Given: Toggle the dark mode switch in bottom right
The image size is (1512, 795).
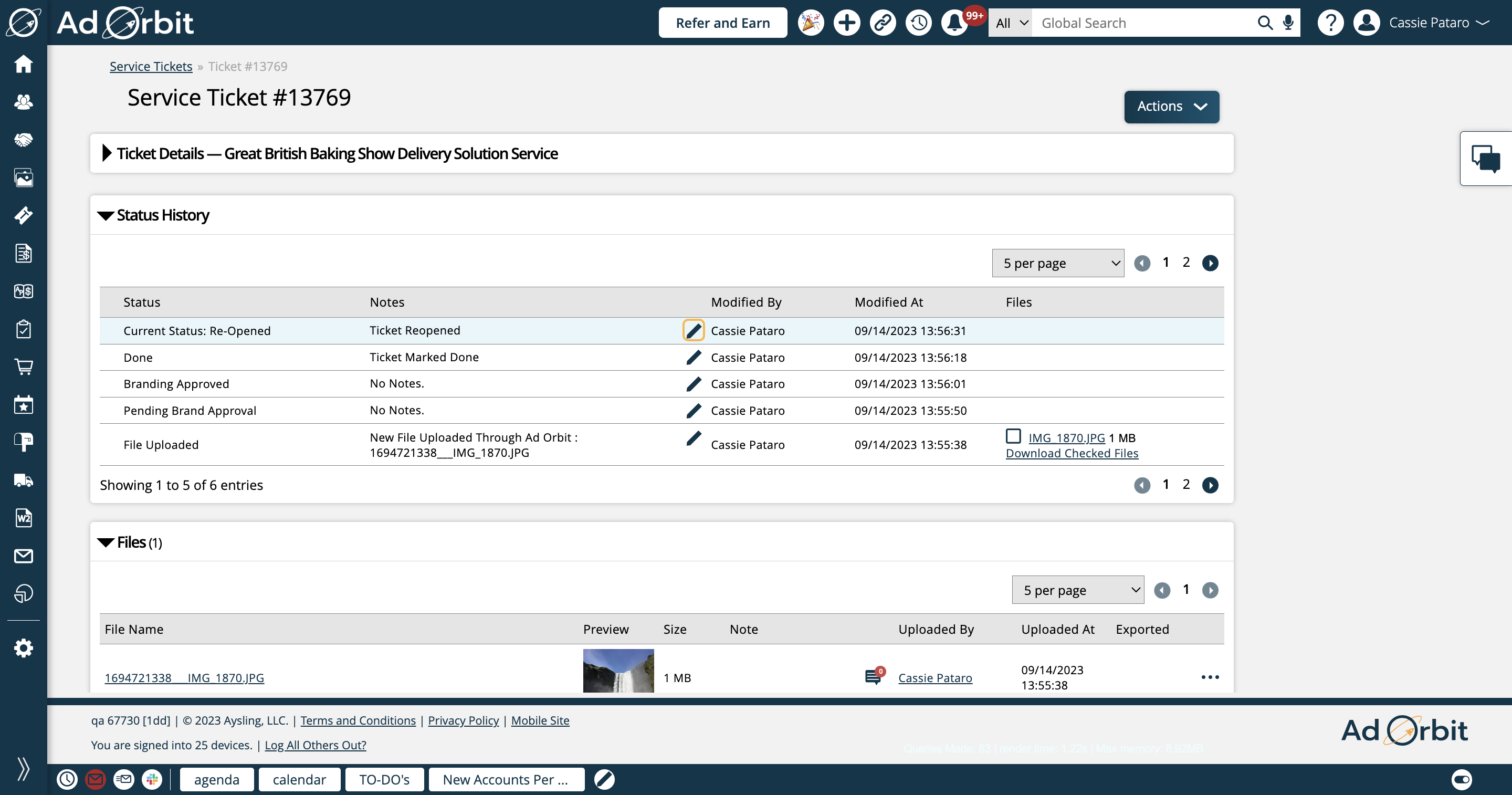Looking at the screenshot, I should (x=1461, y=779).
